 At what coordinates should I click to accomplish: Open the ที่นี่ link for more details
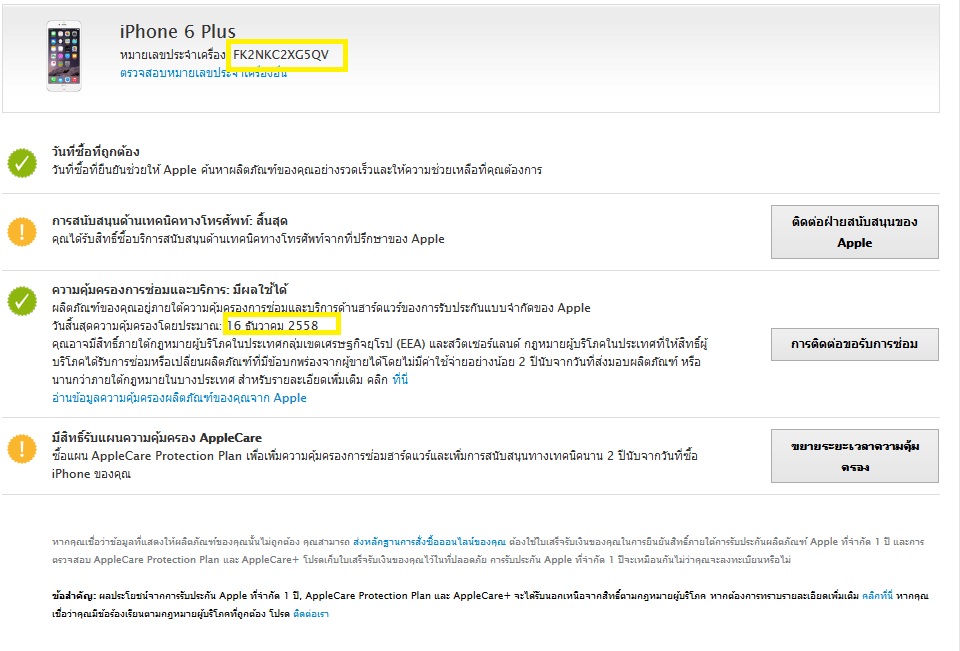(x=400, y=380)
